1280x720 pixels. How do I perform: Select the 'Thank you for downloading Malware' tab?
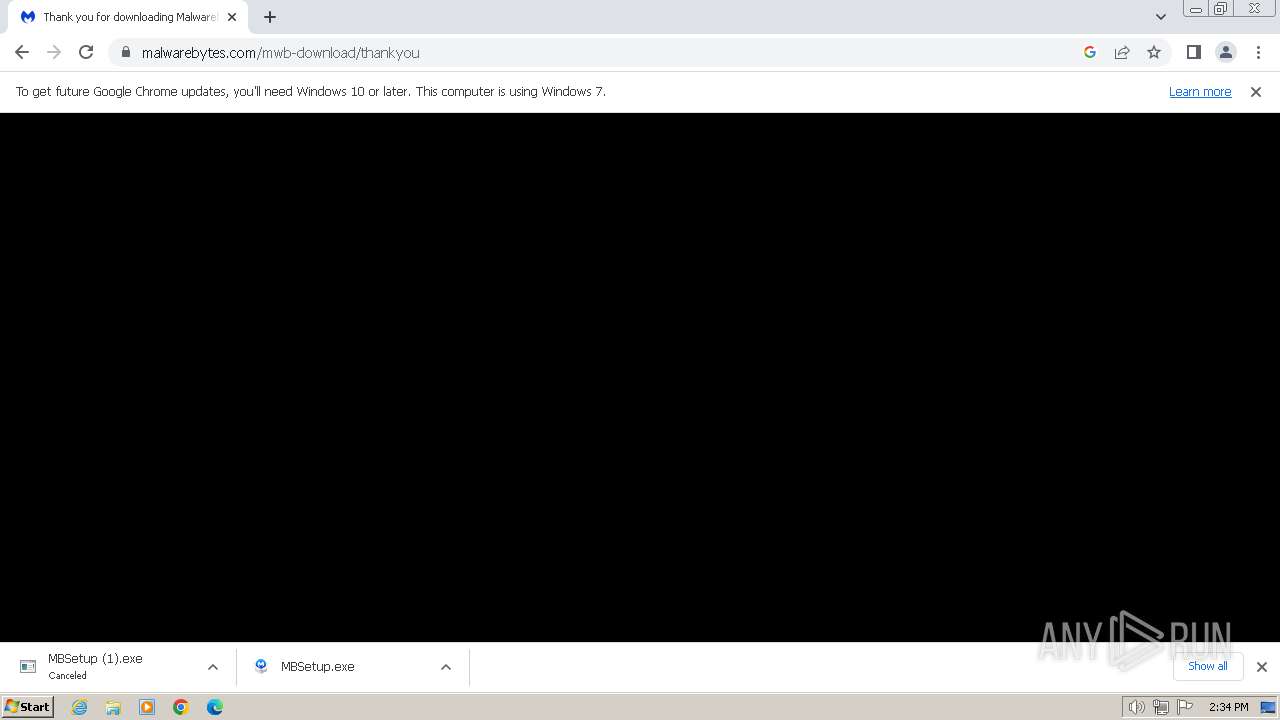pos(129,17)
